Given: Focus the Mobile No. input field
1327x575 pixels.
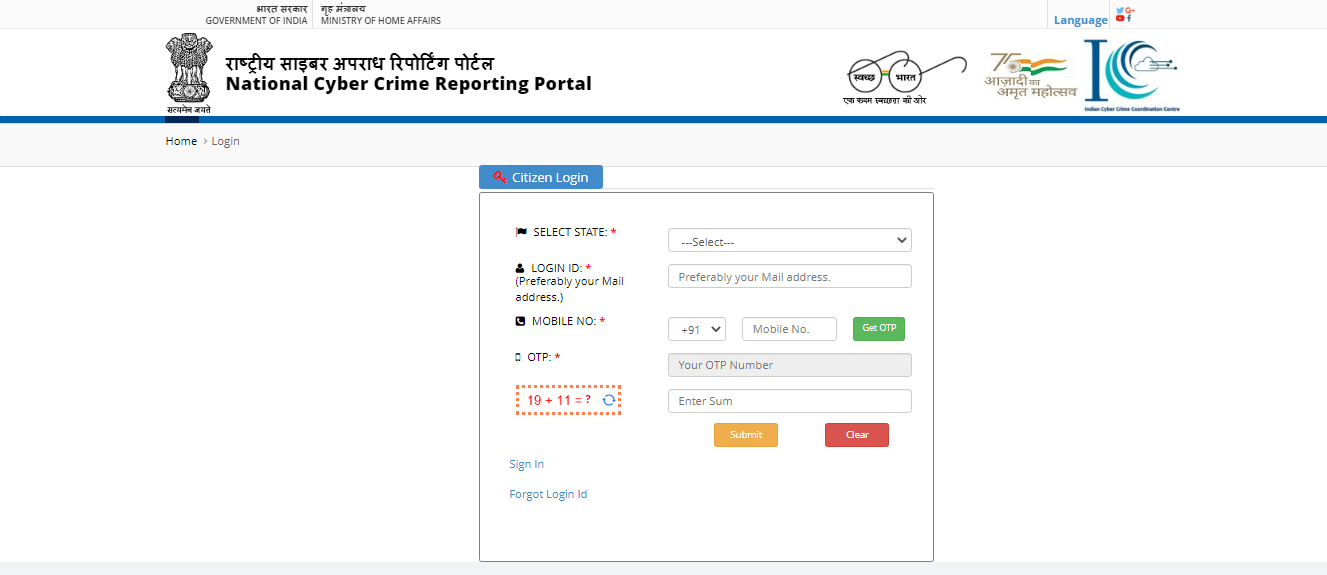Looking at the screenshot, I should pyautogui.click(x=789, y=329).
